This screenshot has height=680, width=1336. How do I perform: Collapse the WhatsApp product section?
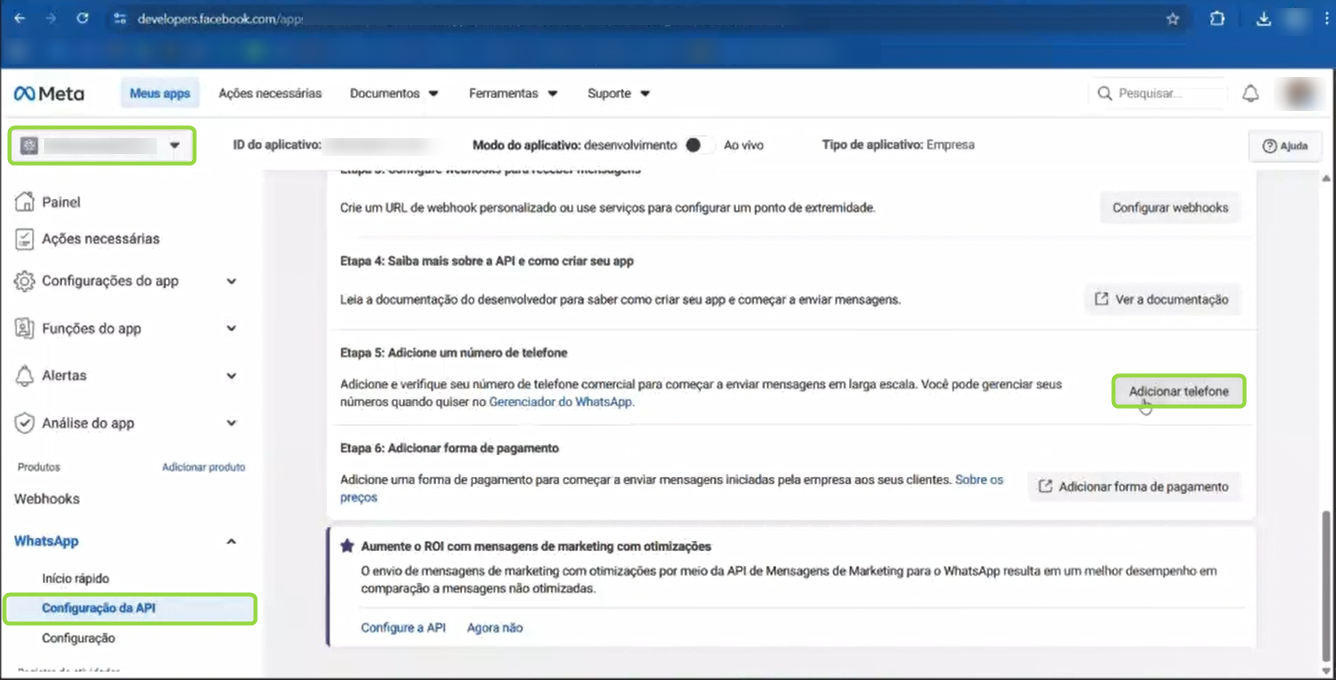(231, 541)
